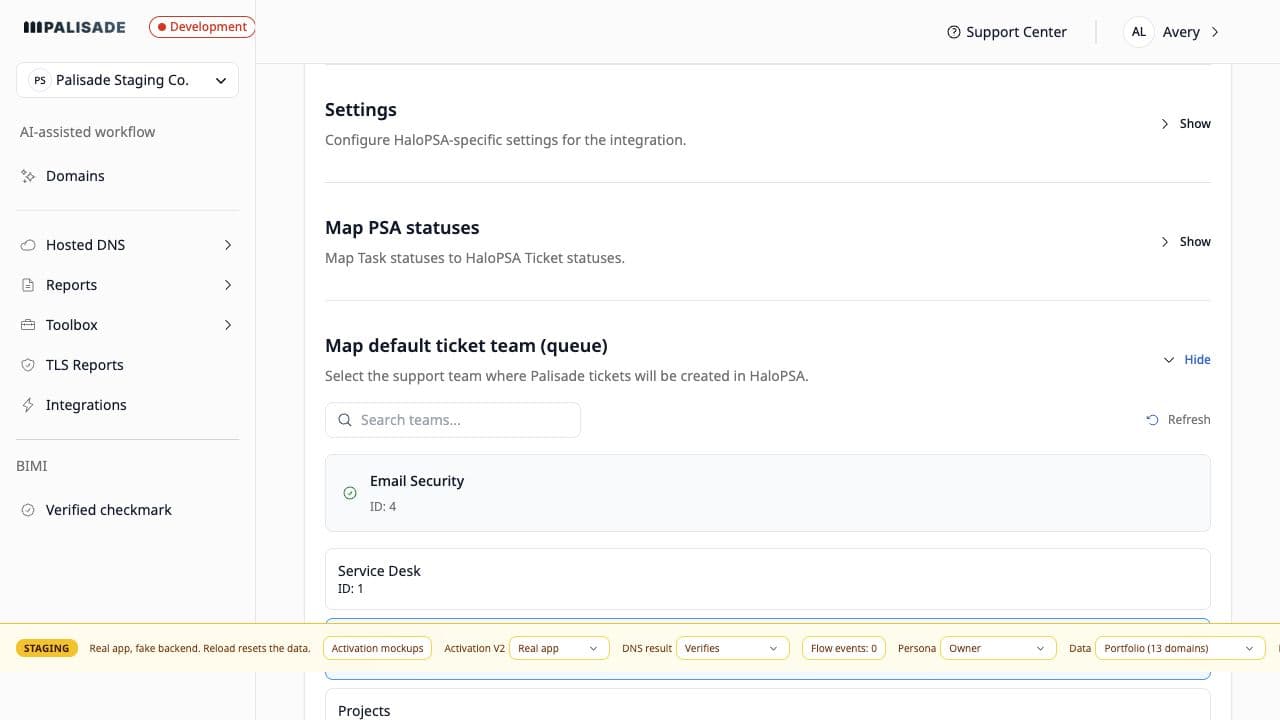Click the Flow events: 0 button
This screenshot has width=1280, height=720.
tap(844, 648)
